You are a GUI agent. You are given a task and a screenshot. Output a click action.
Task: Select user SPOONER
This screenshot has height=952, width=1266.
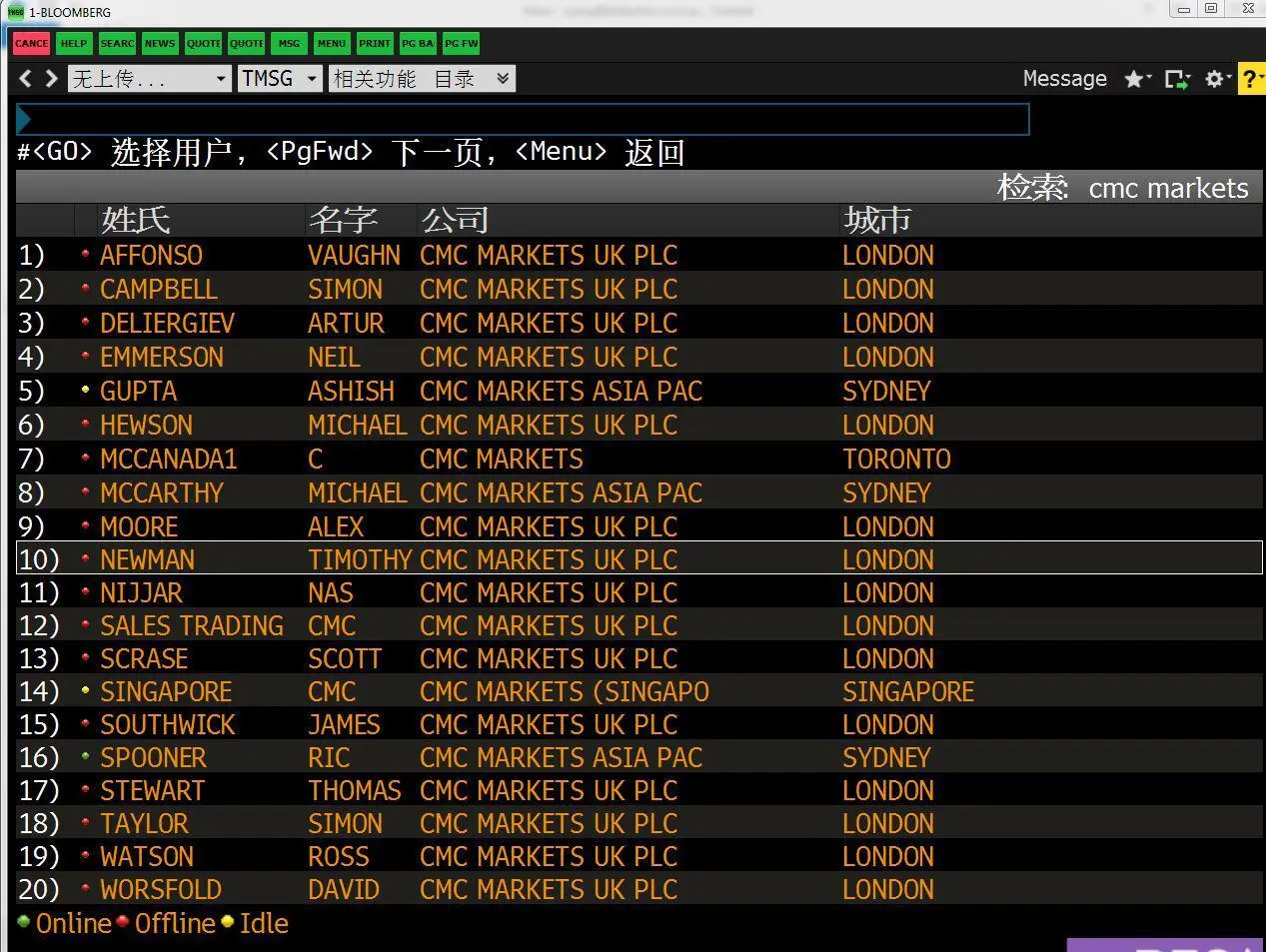(x=153, y=758)
